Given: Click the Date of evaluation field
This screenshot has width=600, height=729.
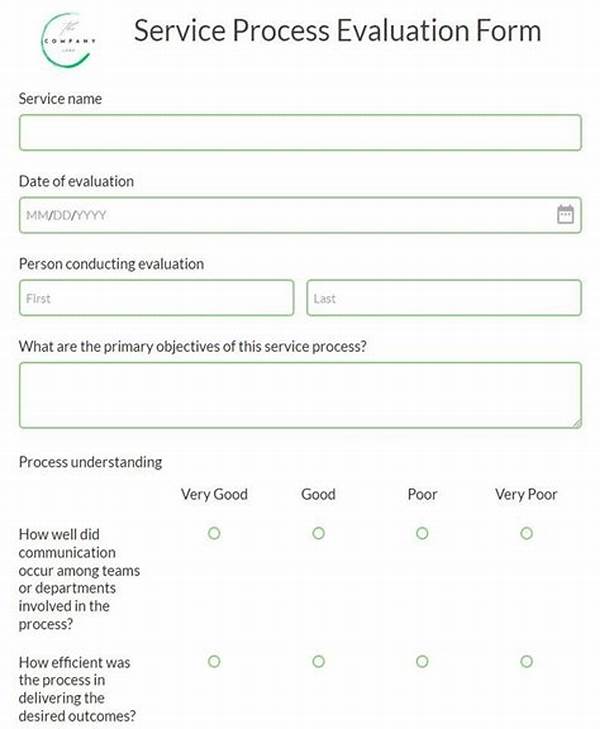Looking at the screenshot, I should tap(285, 215).
